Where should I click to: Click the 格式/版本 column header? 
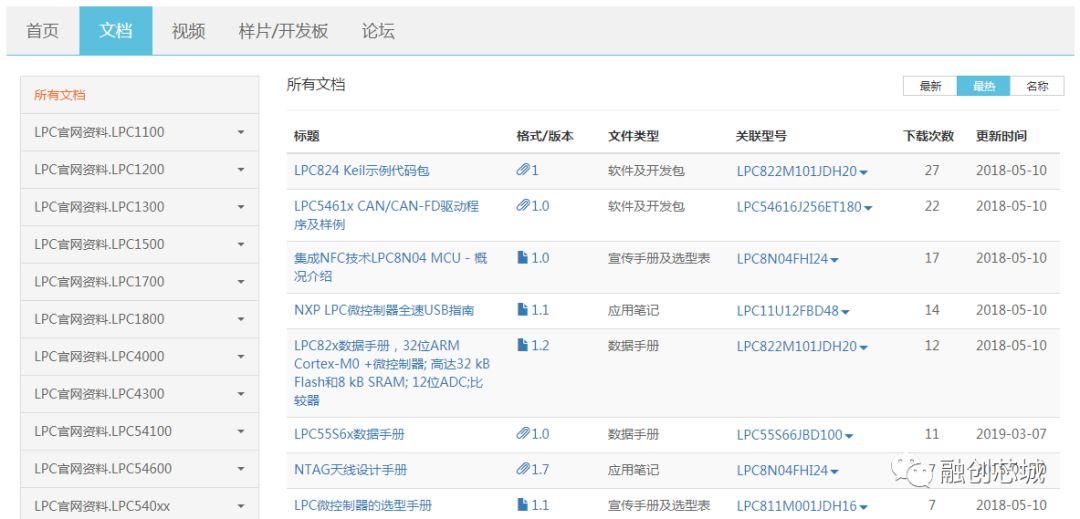click(x=545, y=136)
